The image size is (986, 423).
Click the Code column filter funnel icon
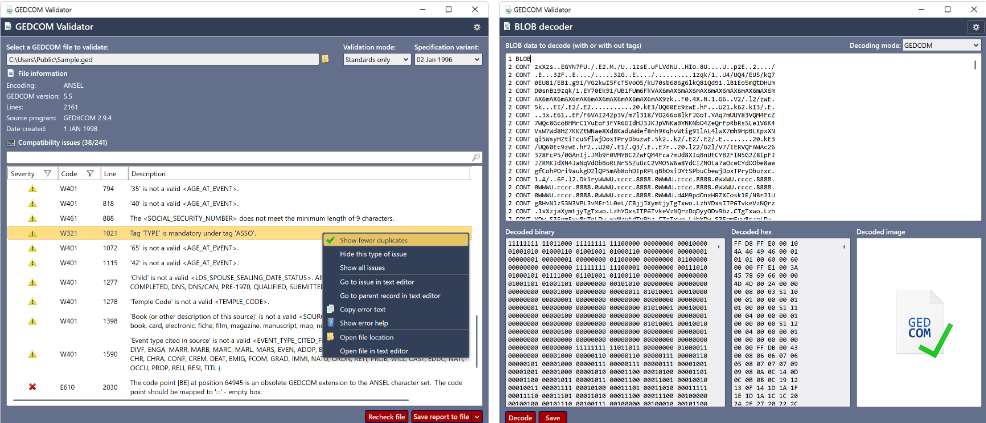(88, 174)
